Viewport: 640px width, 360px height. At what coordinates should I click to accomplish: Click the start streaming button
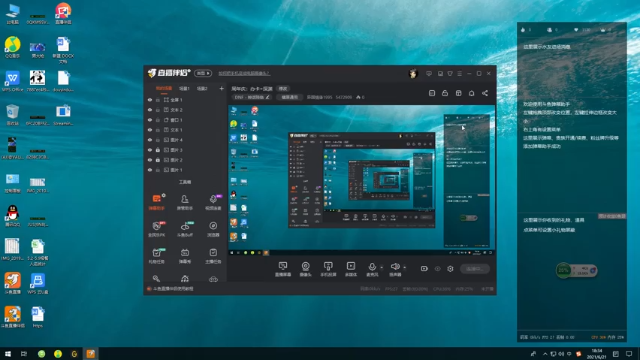[475, 269]
